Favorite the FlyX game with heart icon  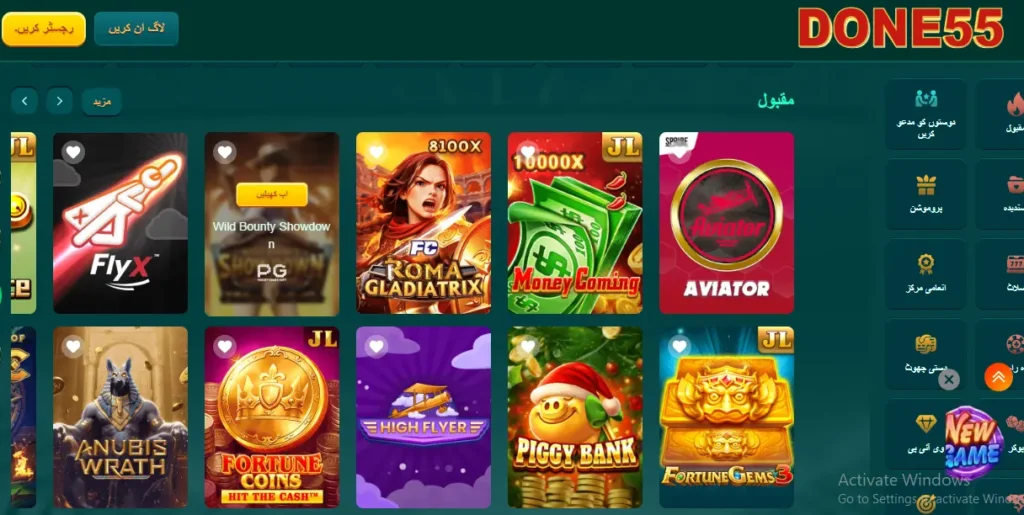(x=73, y=153)
